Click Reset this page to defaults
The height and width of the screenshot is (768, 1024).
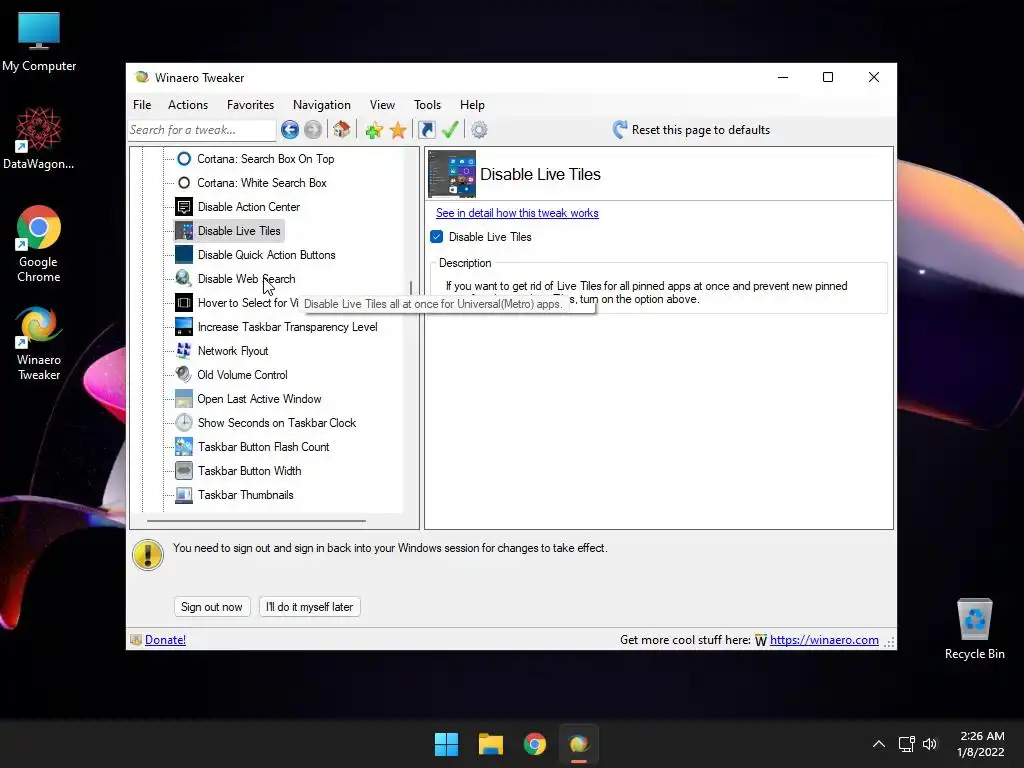(x=691, y=130)
